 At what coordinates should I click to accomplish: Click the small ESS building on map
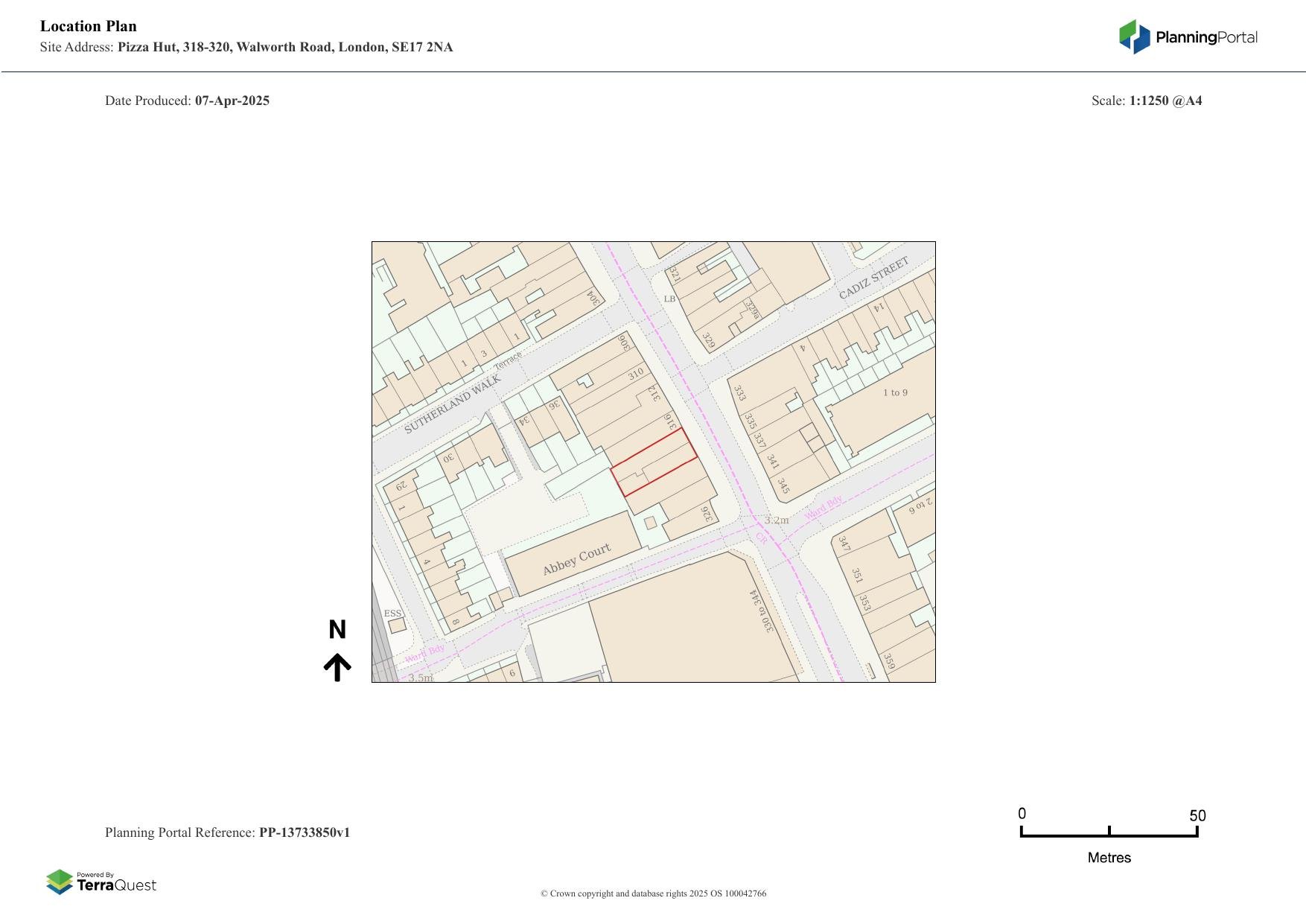(395, 625)
